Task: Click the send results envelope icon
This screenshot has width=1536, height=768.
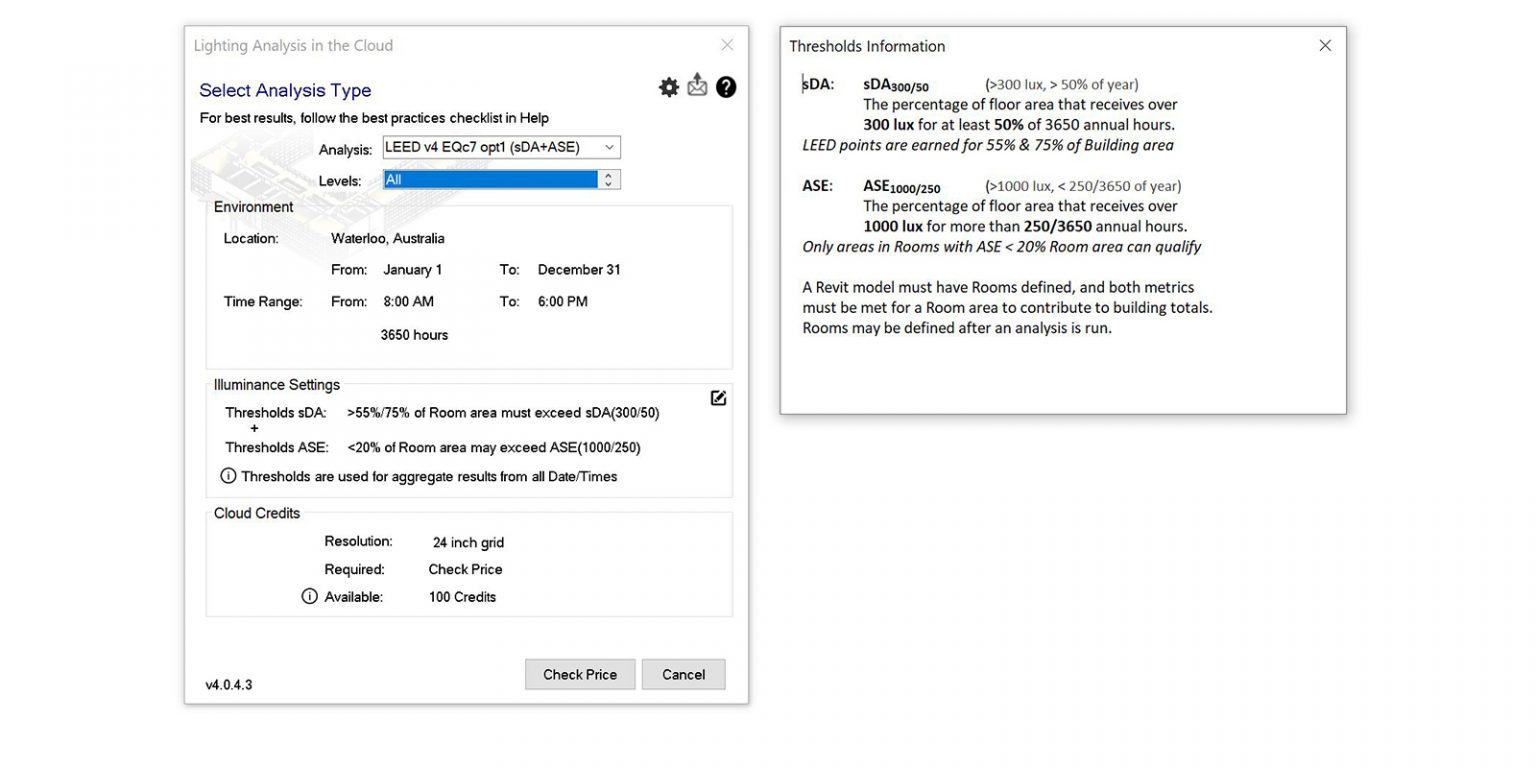Action: coord(697,87)
